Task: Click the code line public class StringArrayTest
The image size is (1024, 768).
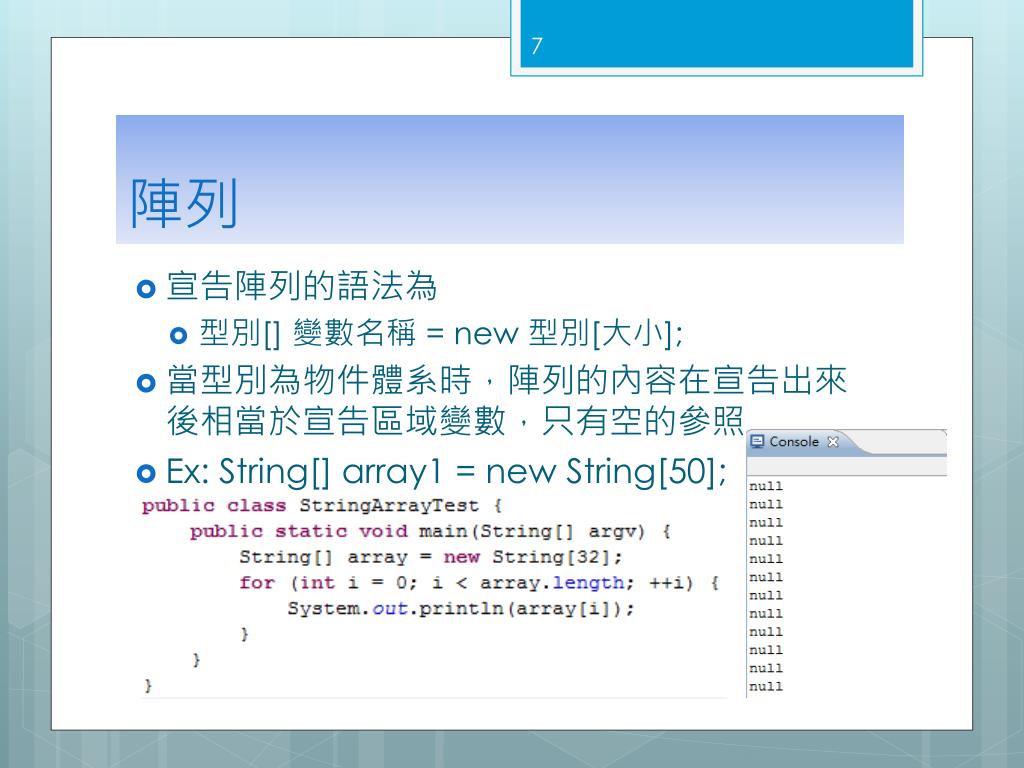Action: (x=322, y=505)
